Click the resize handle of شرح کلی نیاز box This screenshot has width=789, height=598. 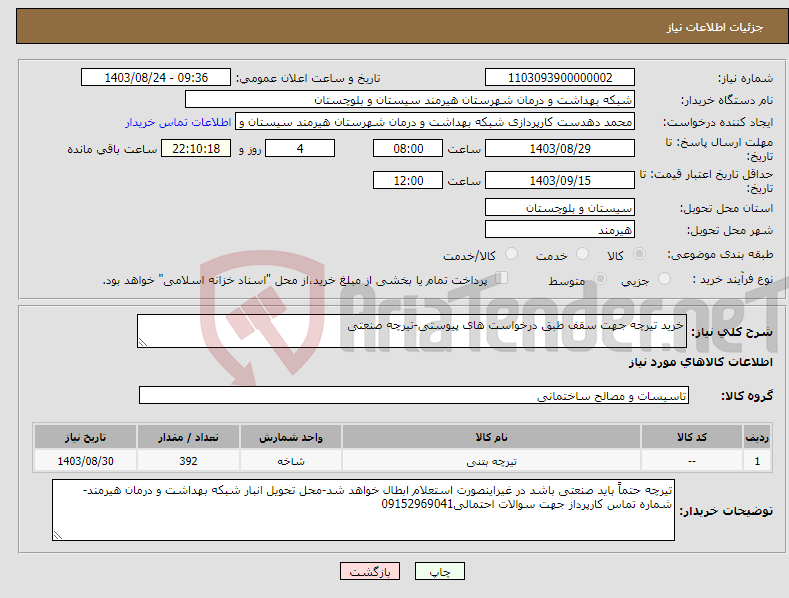[x=143, y=342]
